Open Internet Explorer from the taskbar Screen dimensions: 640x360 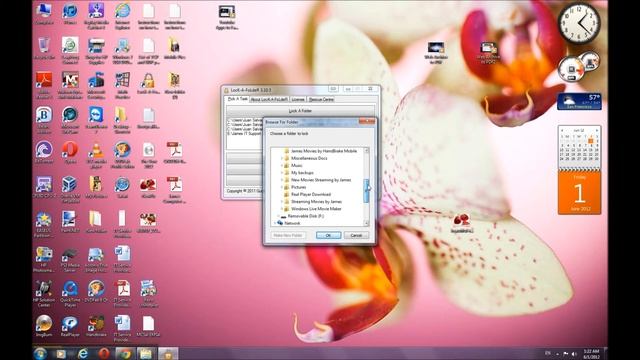coord(82,353)
